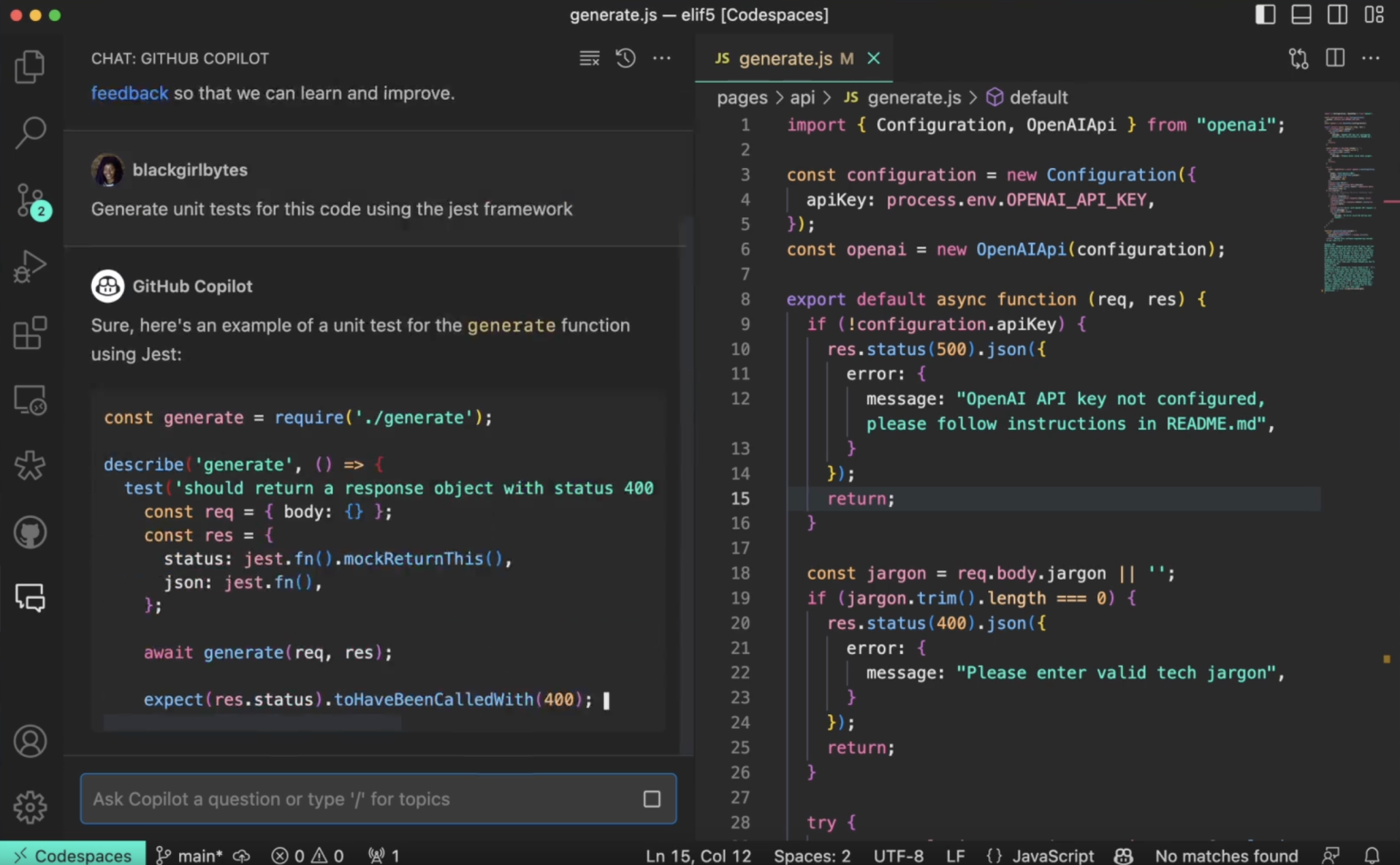Click blackgirlbytes user avatar
Screen dimensions: 1400x865
point(107,170)
